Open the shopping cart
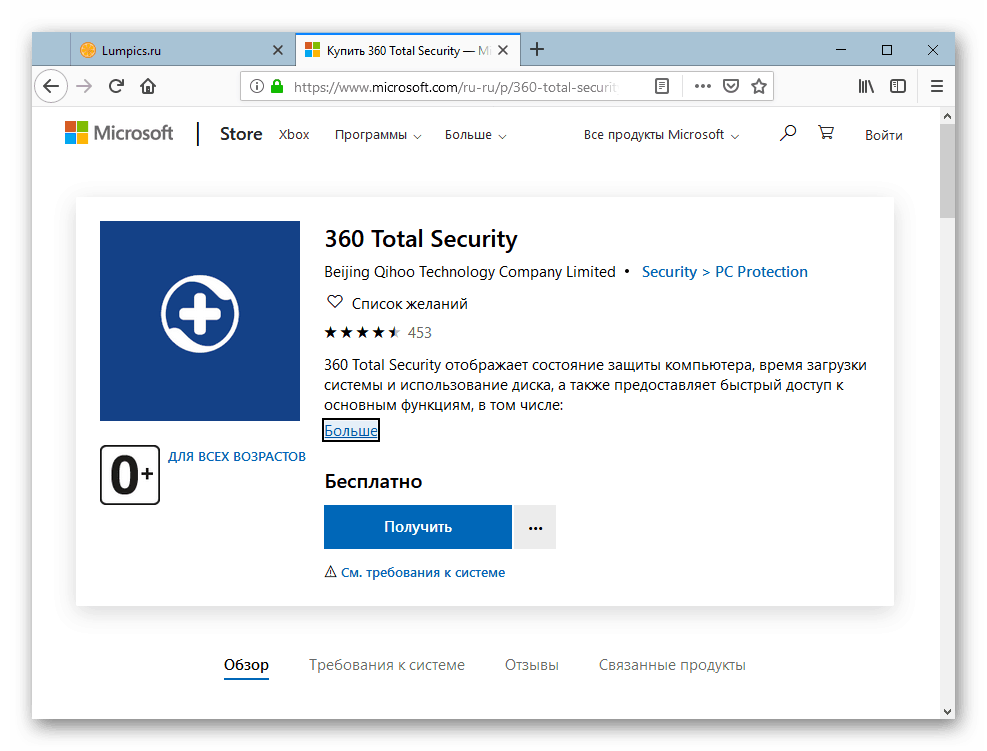The image size is (987, 751). click(826, 133)
